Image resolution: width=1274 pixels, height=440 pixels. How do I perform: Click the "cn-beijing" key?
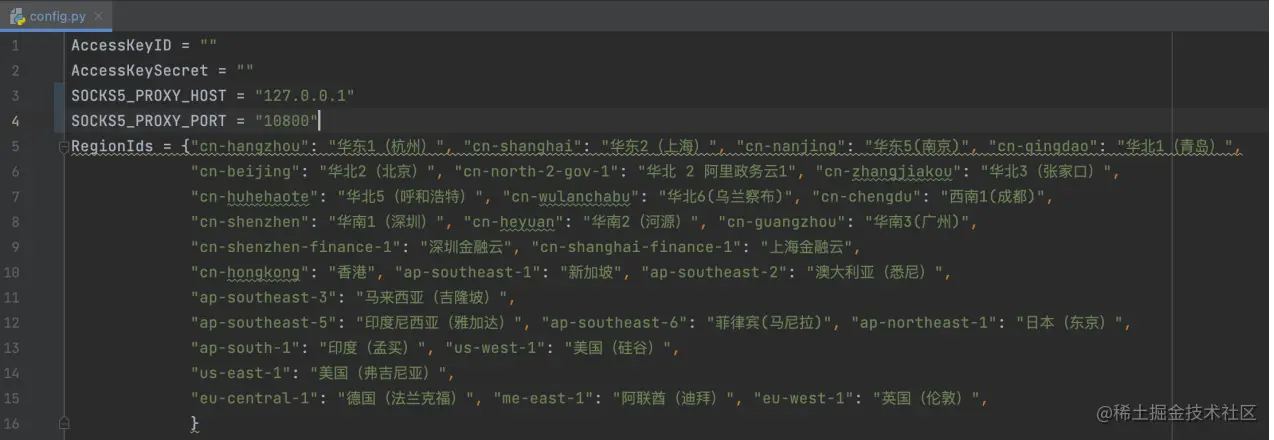coord(245,172)
